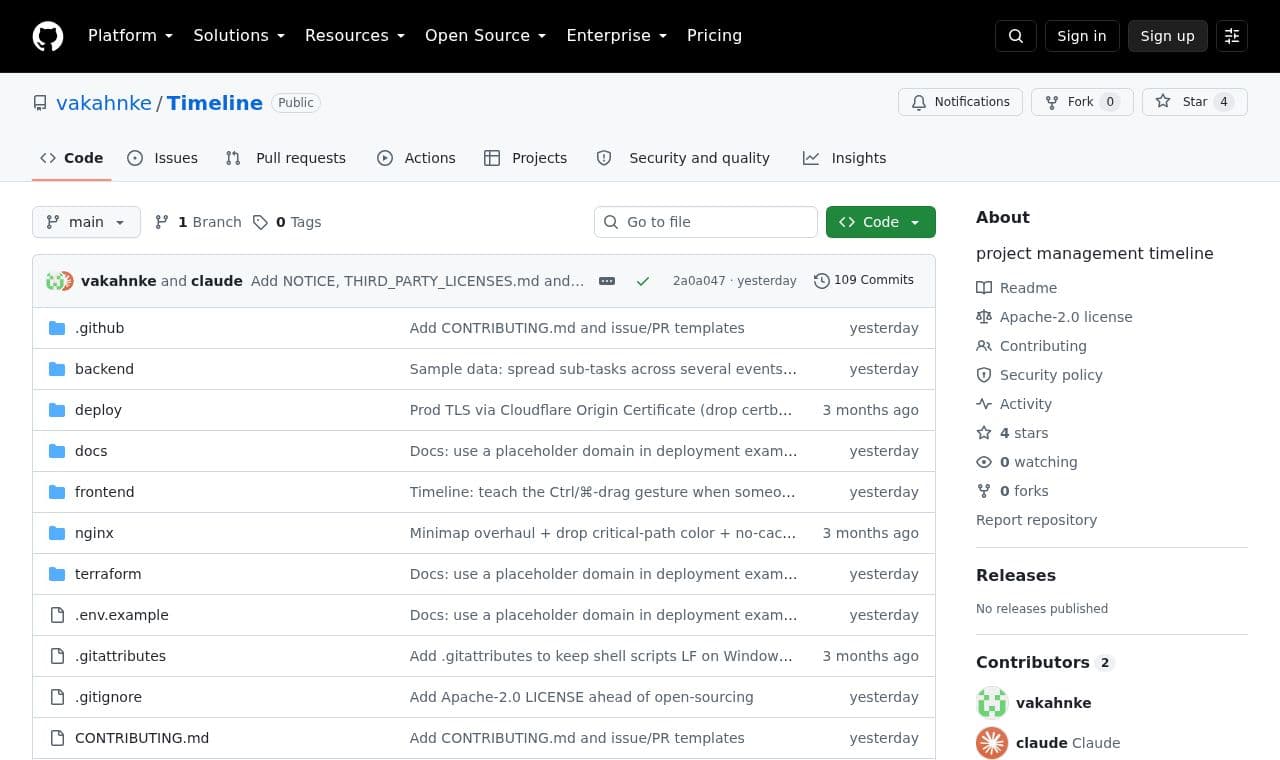Click the vakahnke owner link in the title
The width and height of the screenshot is (1280, 760).
pos(104,103)
